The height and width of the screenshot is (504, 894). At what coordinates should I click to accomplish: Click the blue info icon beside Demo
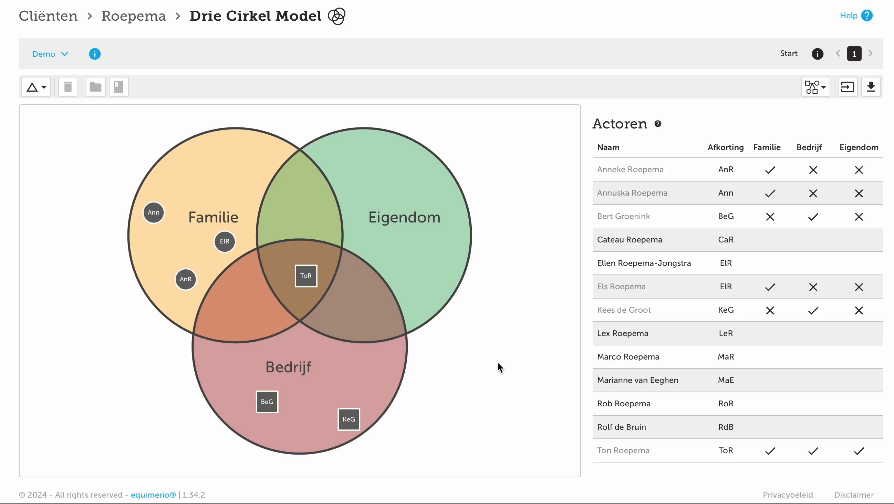click(95, 54)
